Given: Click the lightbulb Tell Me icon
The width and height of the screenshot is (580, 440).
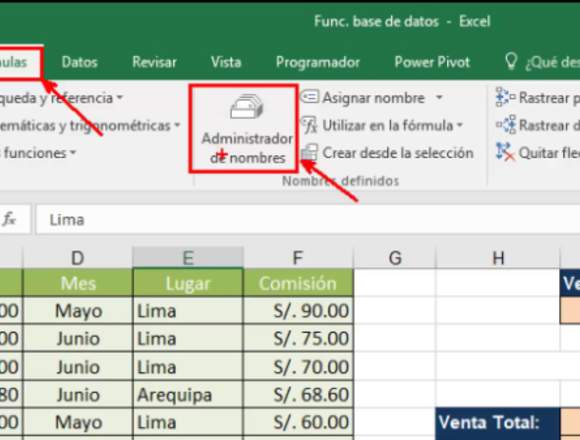Looking at the screenshot, I should [x=511, y=61].
